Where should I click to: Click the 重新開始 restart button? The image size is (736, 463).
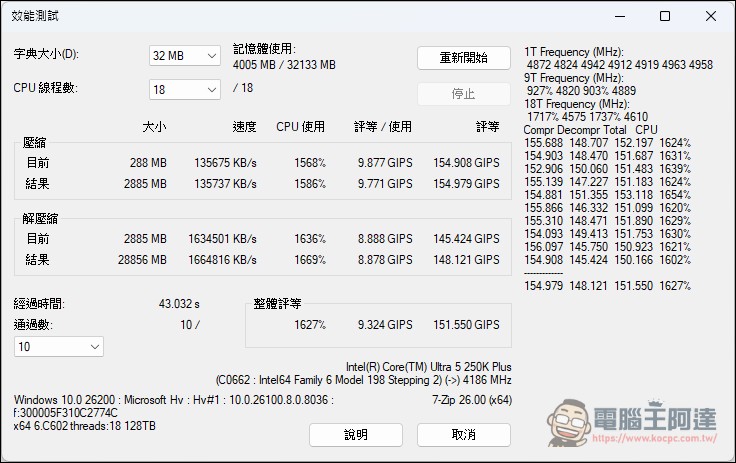click(464, 58)
